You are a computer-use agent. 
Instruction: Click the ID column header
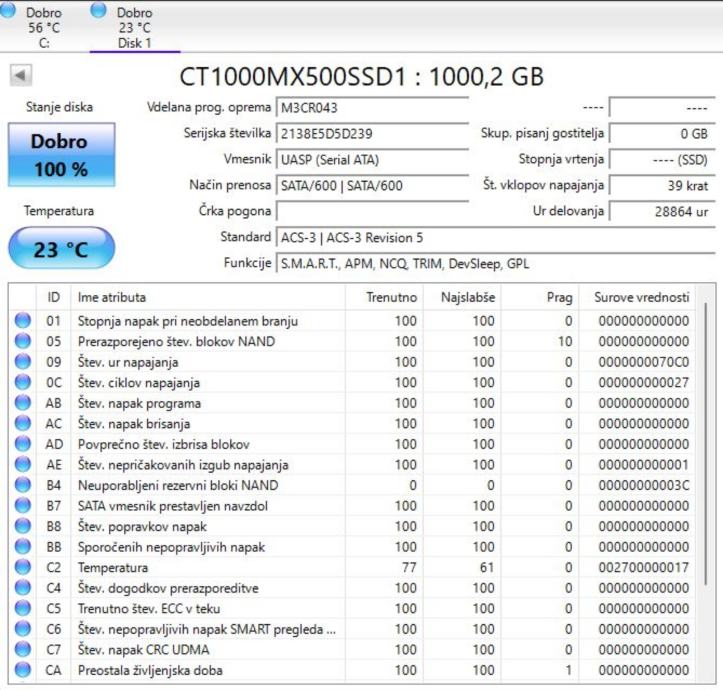coord(53,297)
